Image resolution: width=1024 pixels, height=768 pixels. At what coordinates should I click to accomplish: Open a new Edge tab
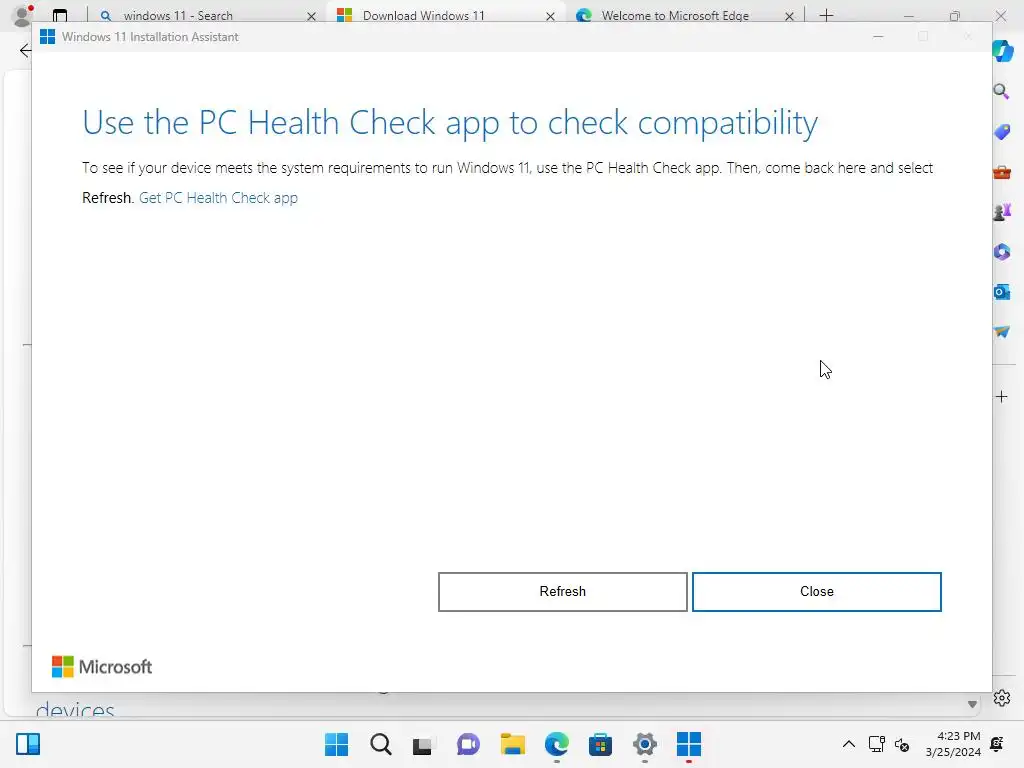click(x=826, y=16)
